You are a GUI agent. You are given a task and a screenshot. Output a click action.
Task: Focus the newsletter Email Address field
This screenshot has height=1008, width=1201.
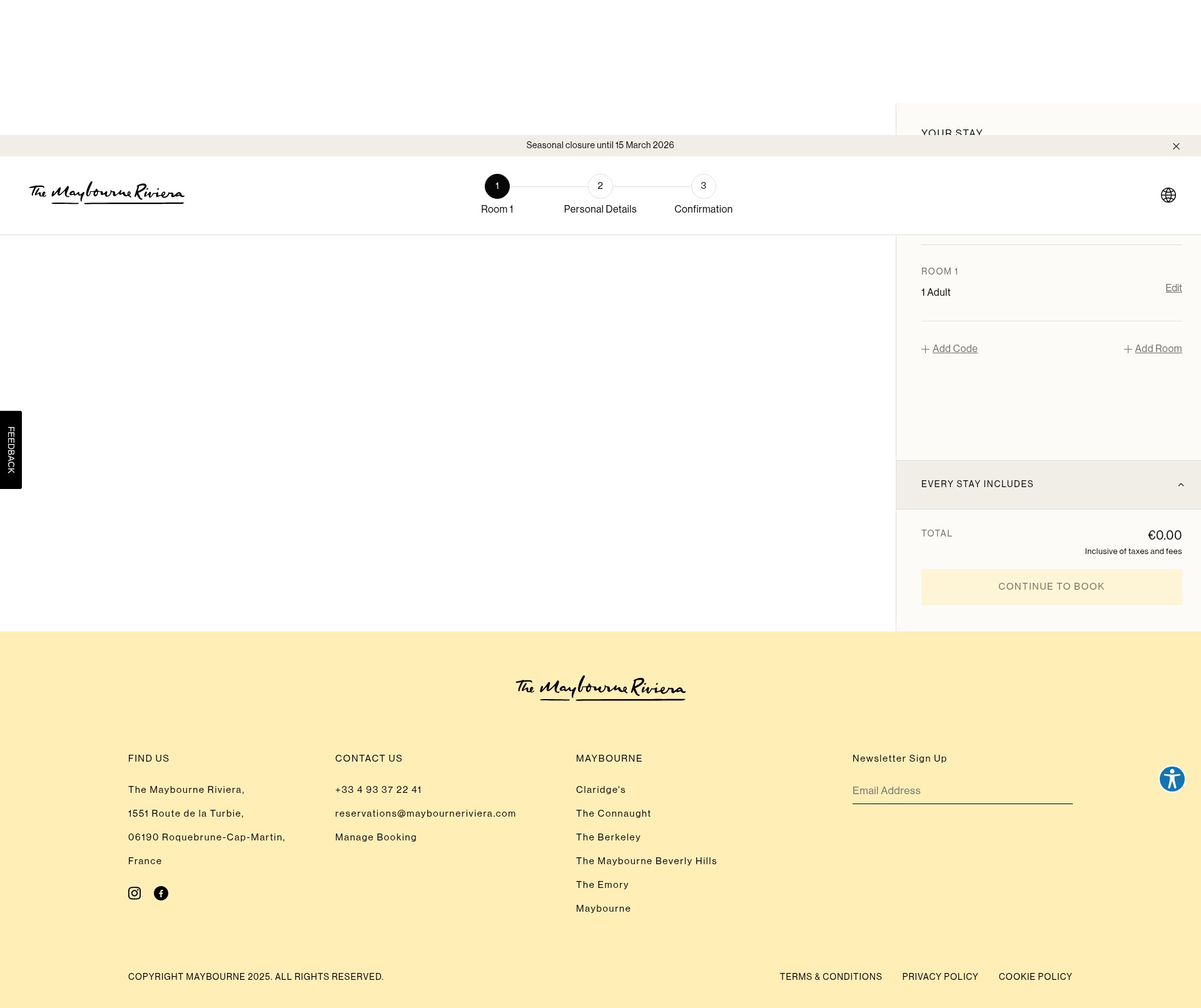pyautogui.click(x=962, y=791)
